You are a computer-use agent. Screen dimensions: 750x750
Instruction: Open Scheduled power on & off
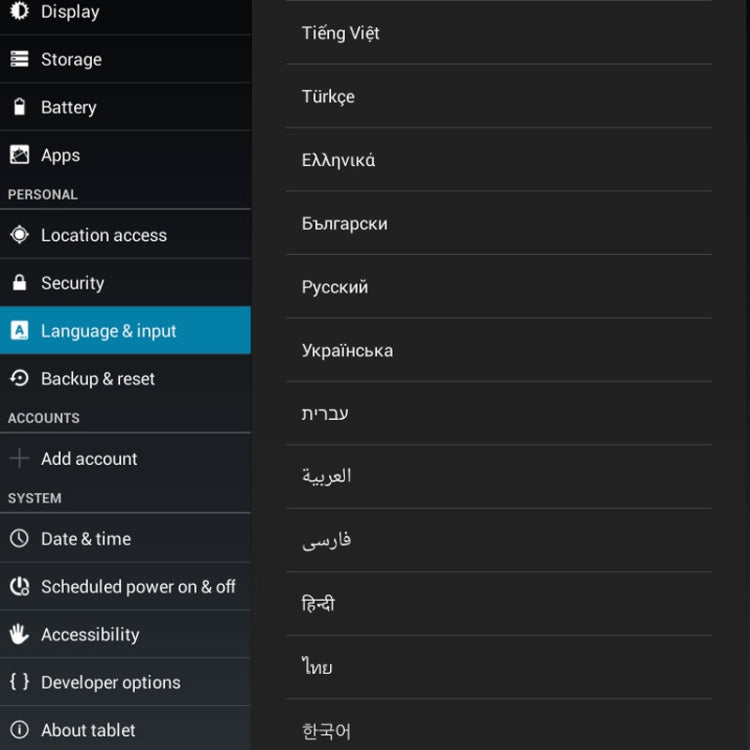(x=125, y=586)
